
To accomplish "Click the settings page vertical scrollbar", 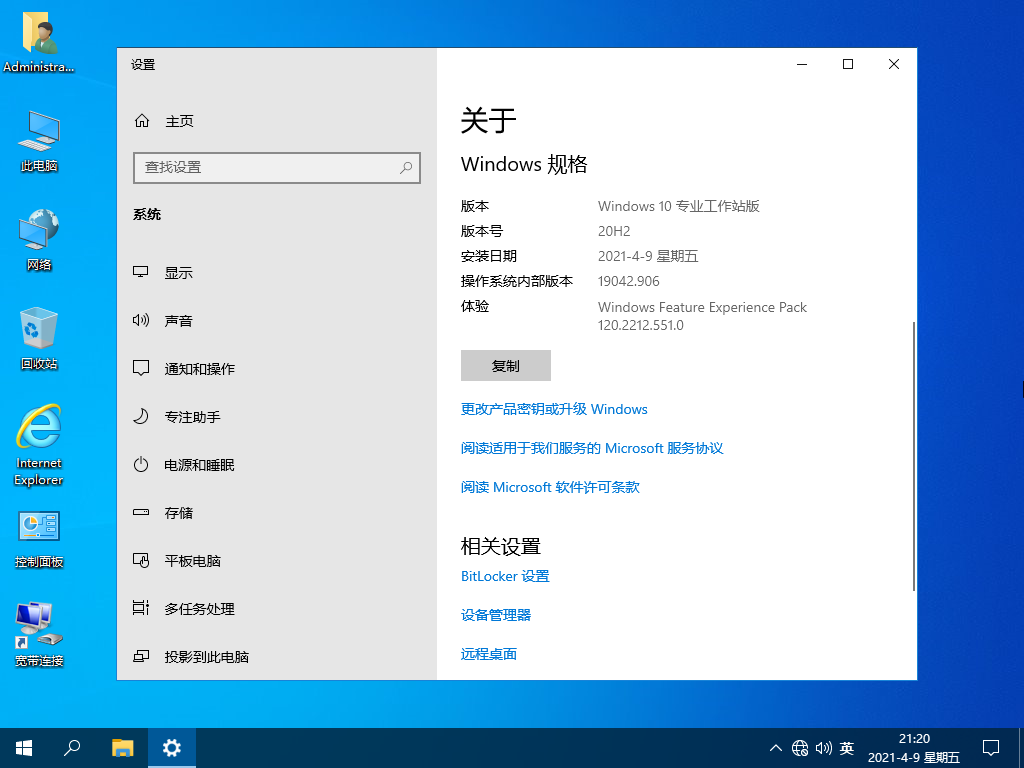I will pos(913,456).
